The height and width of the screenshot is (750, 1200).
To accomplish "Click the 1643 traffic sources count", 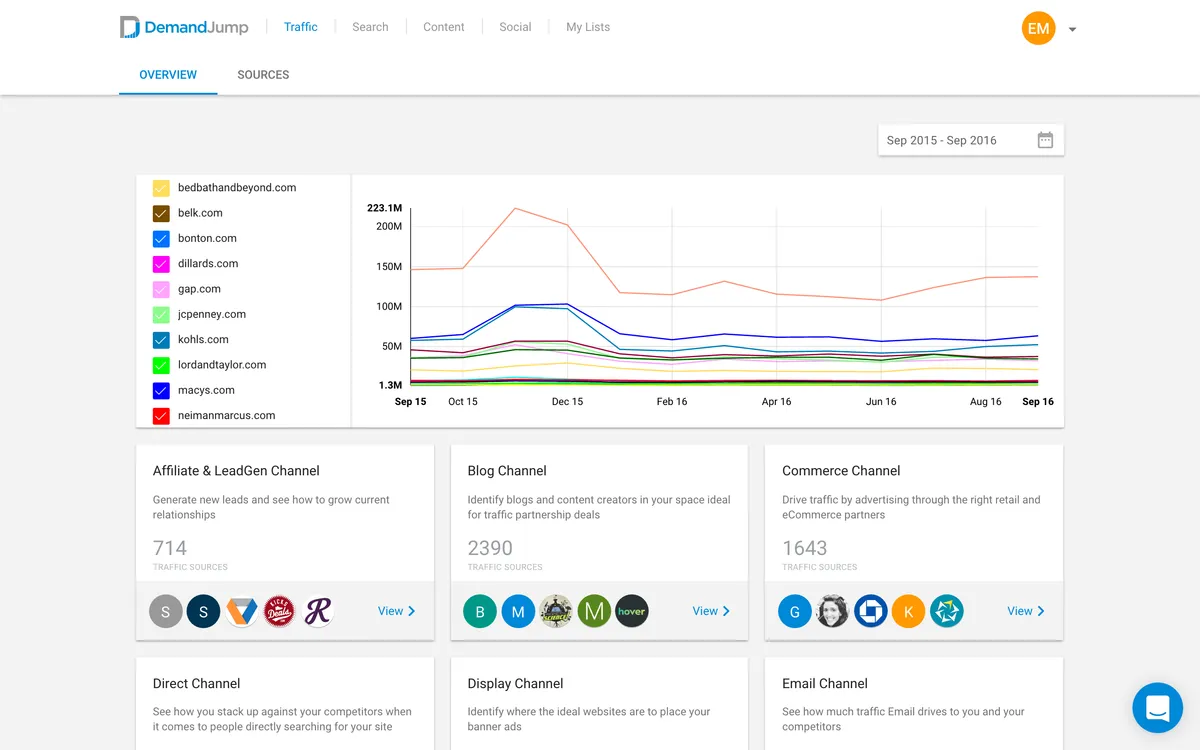I will [x=805, y=548].
